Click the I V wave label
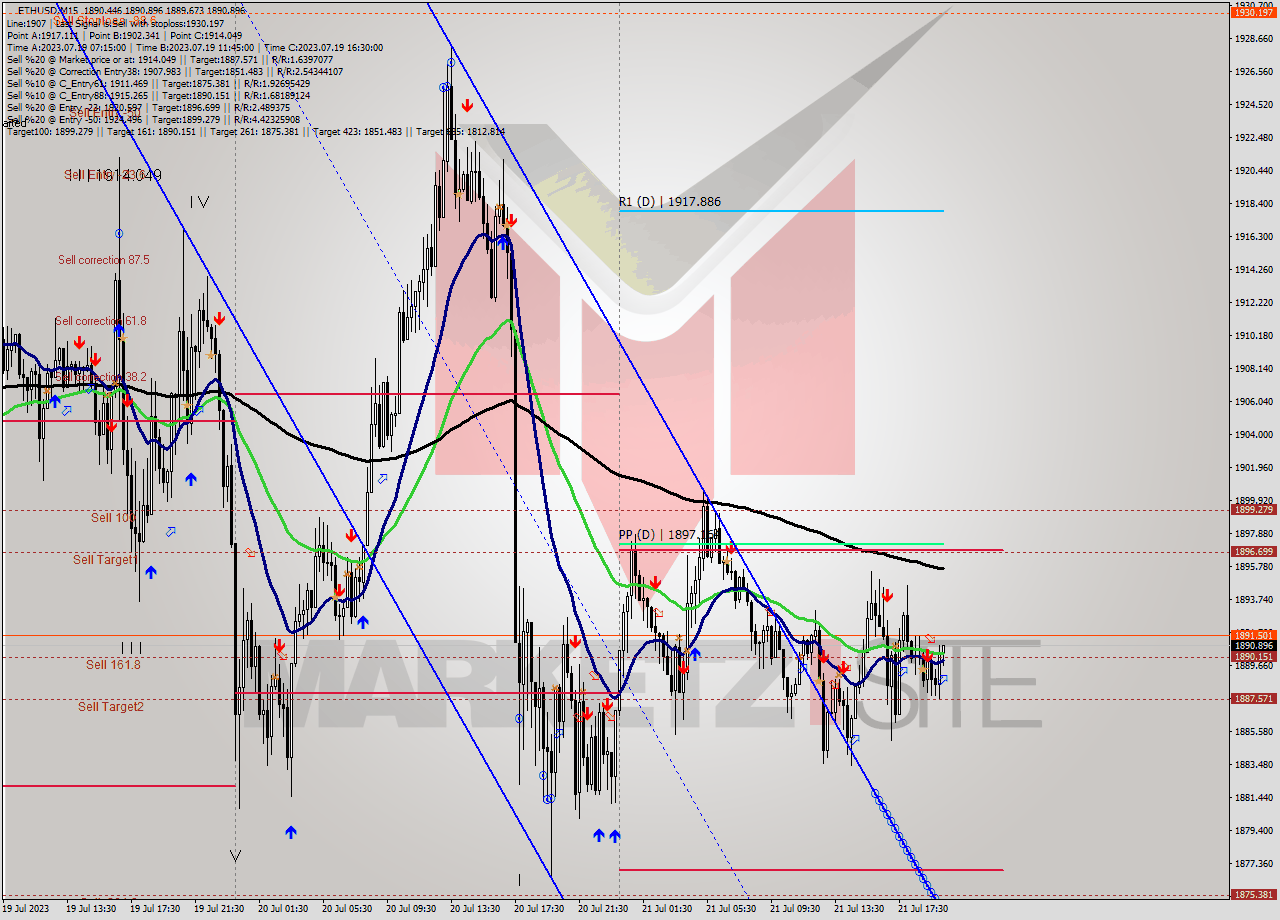The height and width of the screenshot is (920, 1280). coord(199,202)
